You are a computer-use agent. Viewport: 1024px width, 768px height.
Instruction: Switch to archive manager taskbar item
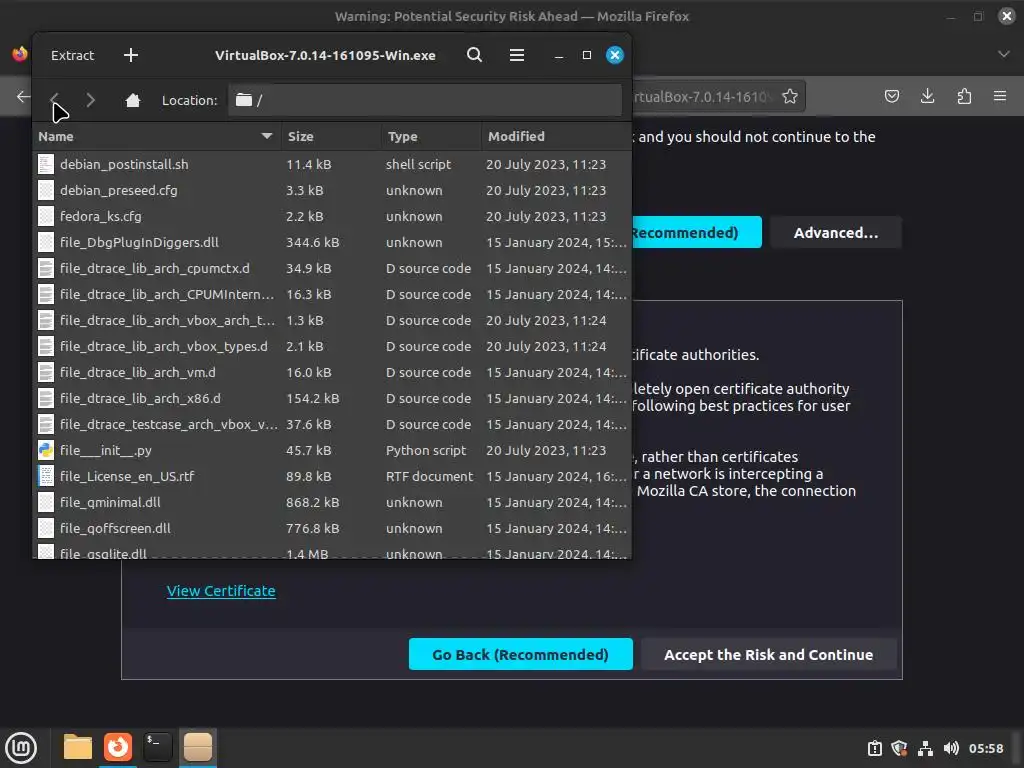click(x=198, y=747)
